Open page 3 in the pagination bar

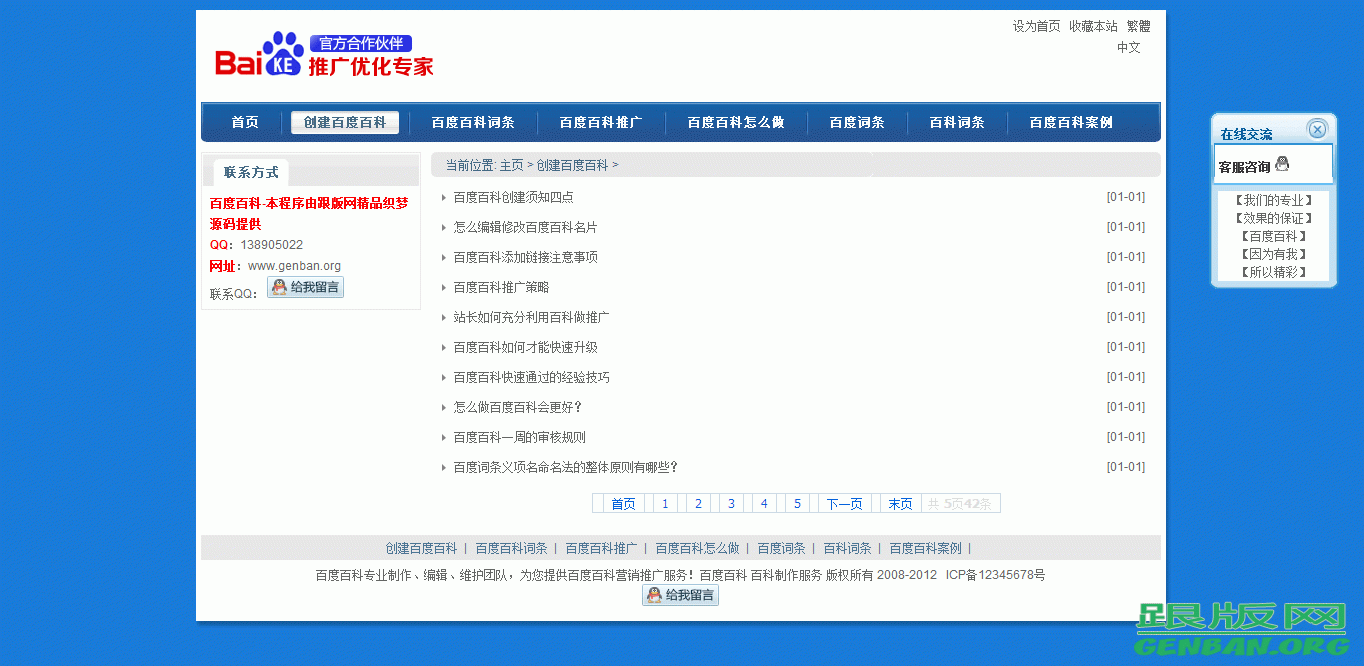coord(731,503)
